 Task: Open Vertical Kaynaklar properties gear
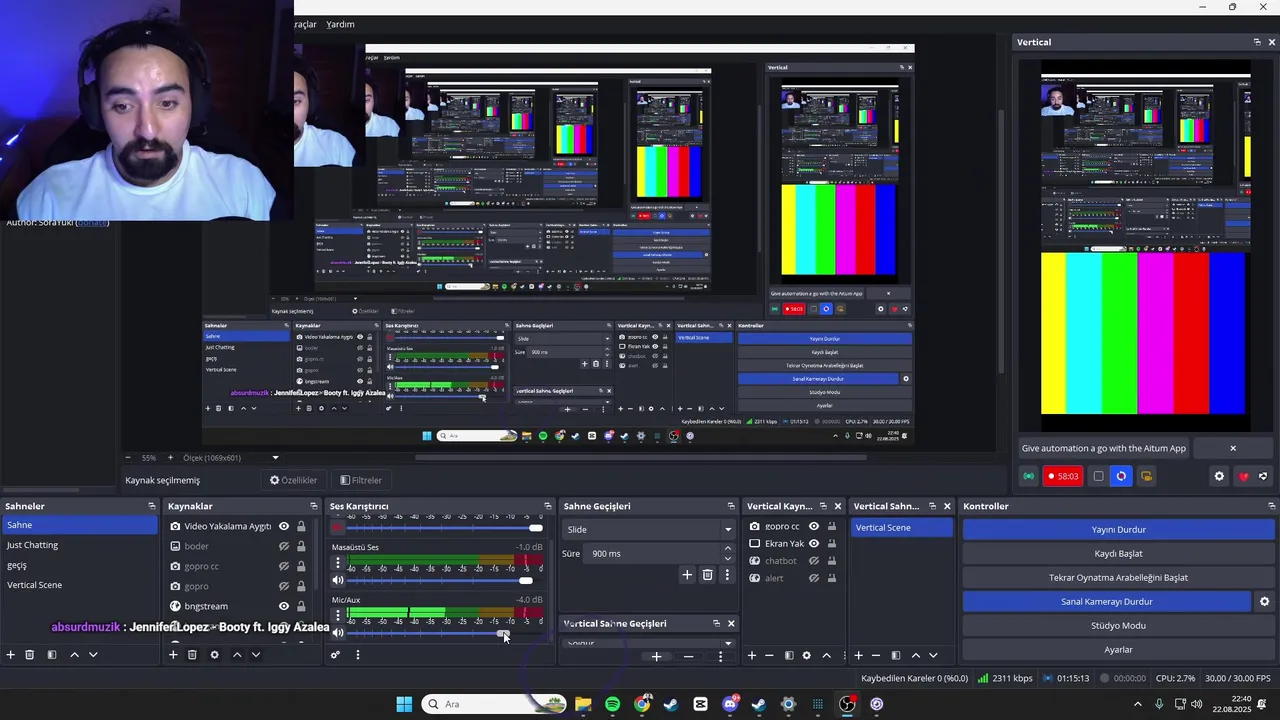tap(806, 656)
